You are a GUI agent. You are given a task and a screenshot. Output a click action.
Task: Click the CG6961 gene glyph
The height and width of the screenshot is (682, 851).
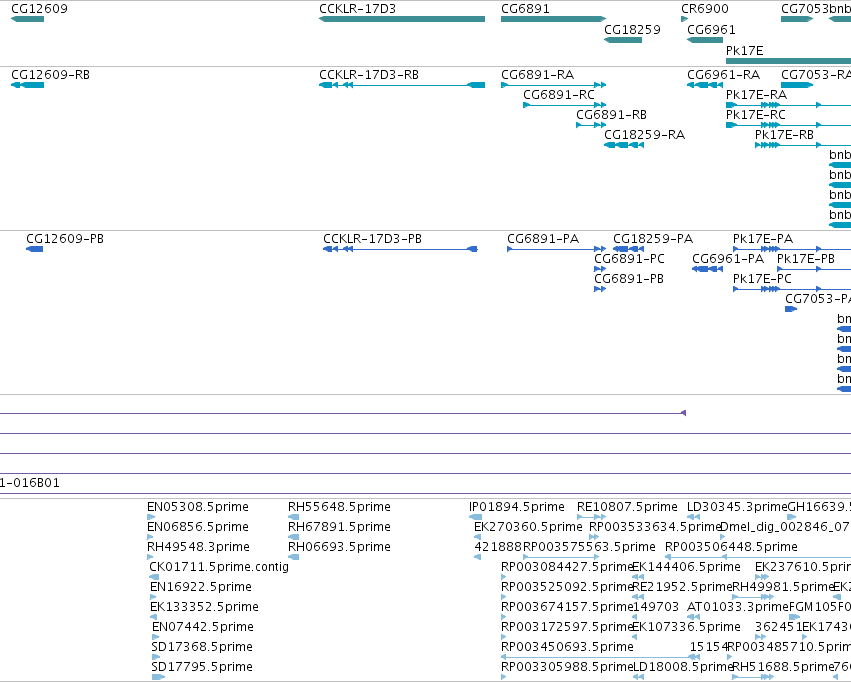[x=705, y=40]
